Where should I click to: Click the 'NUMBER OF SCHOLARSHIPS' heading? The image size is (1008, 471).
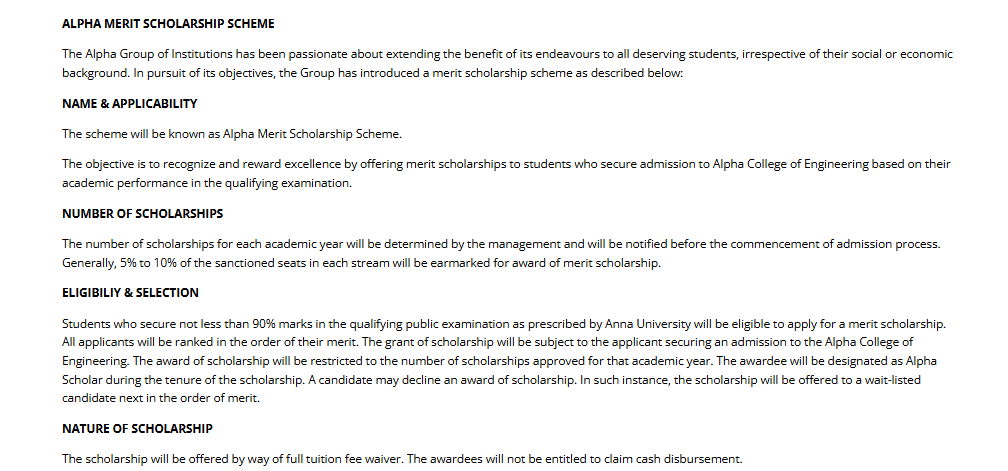[142, 213]
